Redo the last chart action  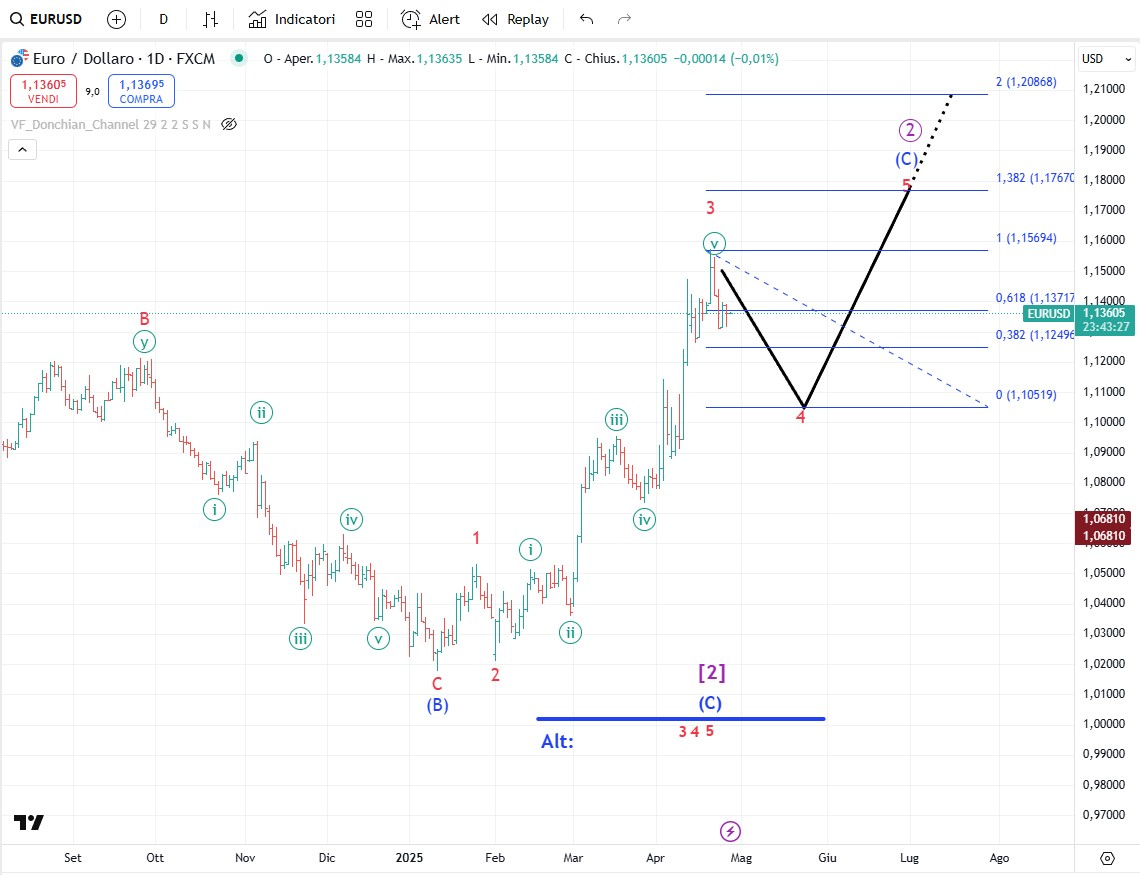click(624, 20)
